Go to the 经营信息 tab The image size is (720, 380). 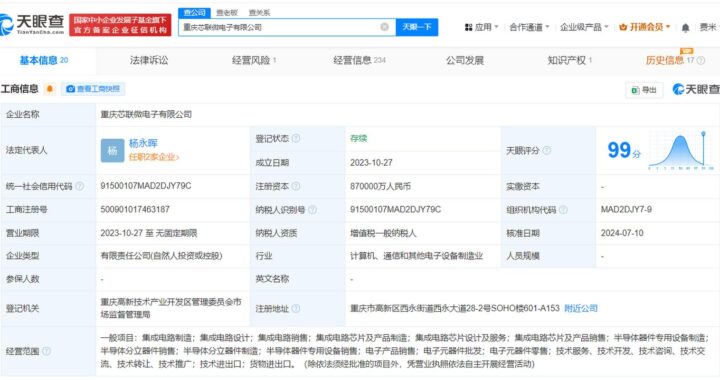tap(360, 61)
